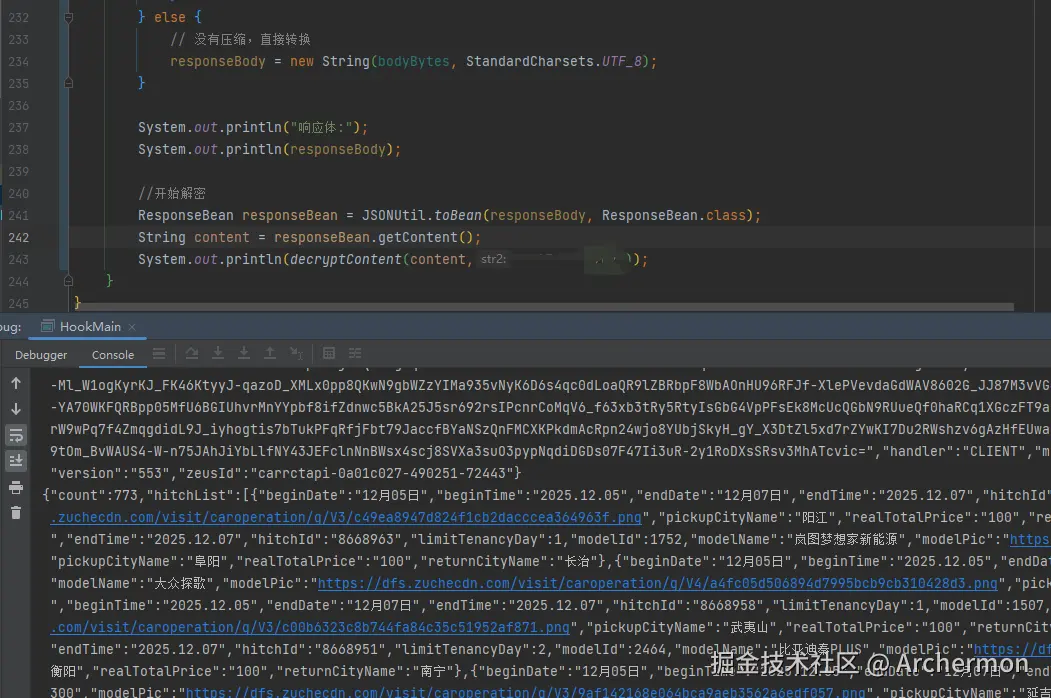Click the UTF_8 constant on line 234
The height and width of the screenshot is (698, 1051).
click(x=621, y=62)
